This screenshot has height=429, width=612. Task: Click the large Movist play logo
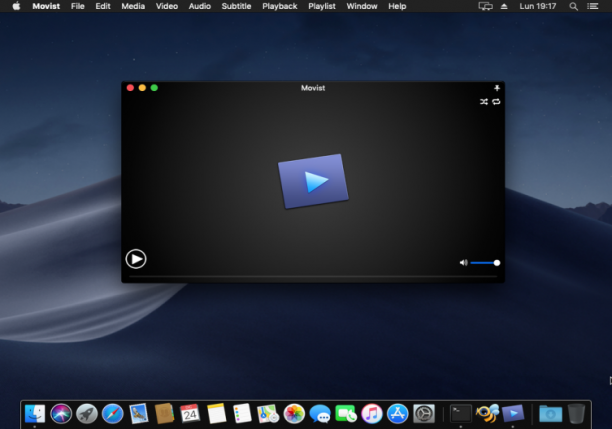click(x=313, y=181)
